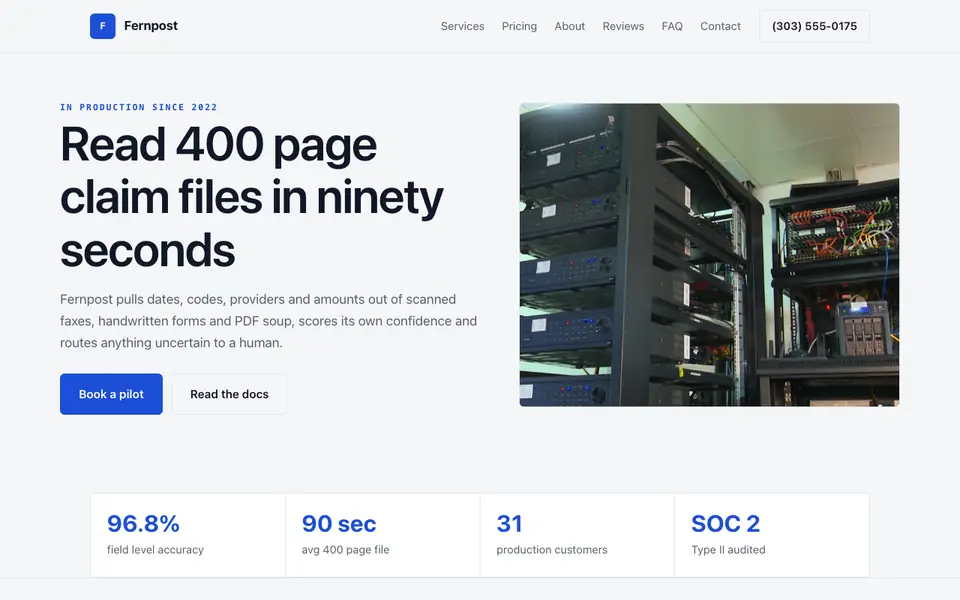Open the Read the docs button
Screen dimensions: 960x600
[x=230, y=394]
